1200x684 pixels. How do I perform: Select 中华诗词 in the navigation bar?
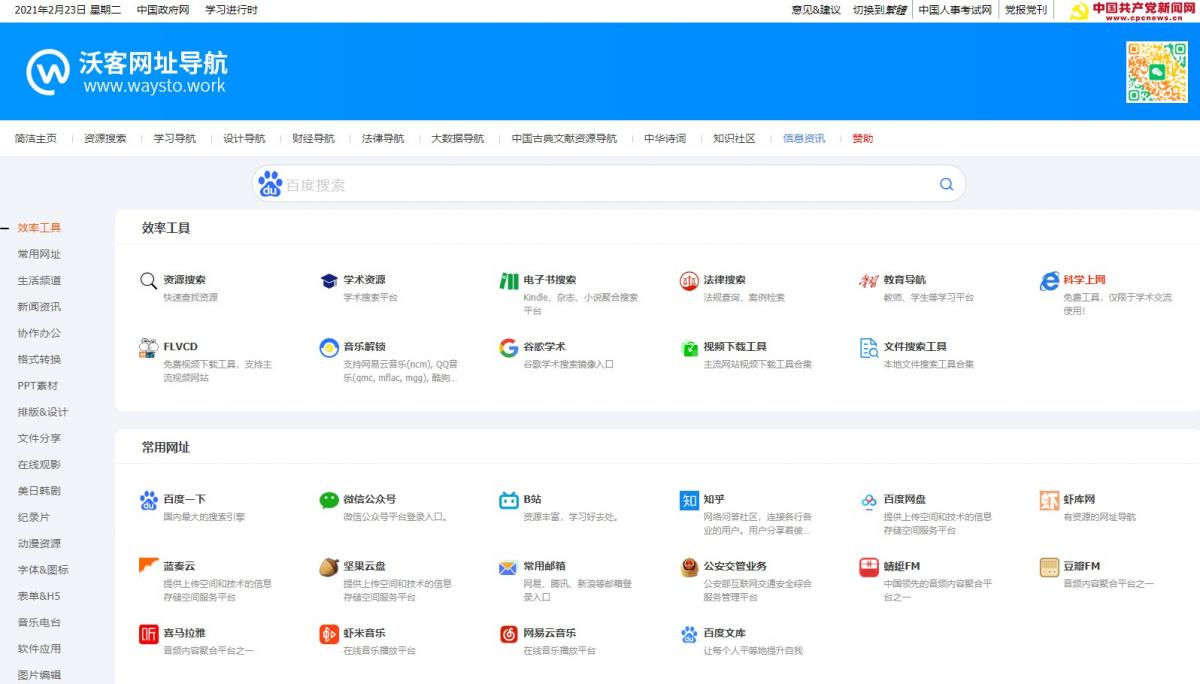pyautogui.click(x=664, y=139)
